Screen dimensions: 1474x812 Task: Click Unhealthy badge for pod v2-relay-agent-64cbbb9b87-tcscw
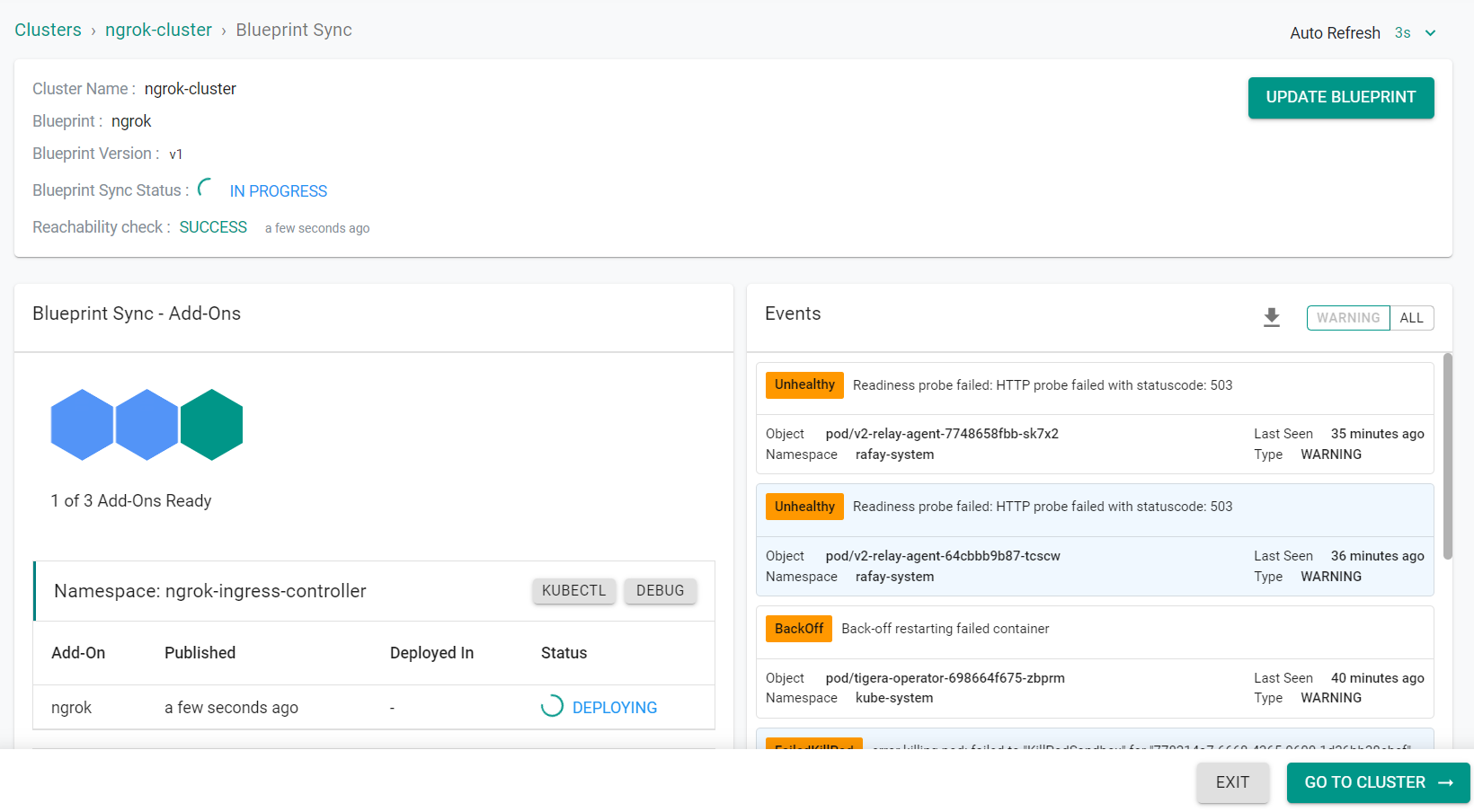(x=804, y=507)
